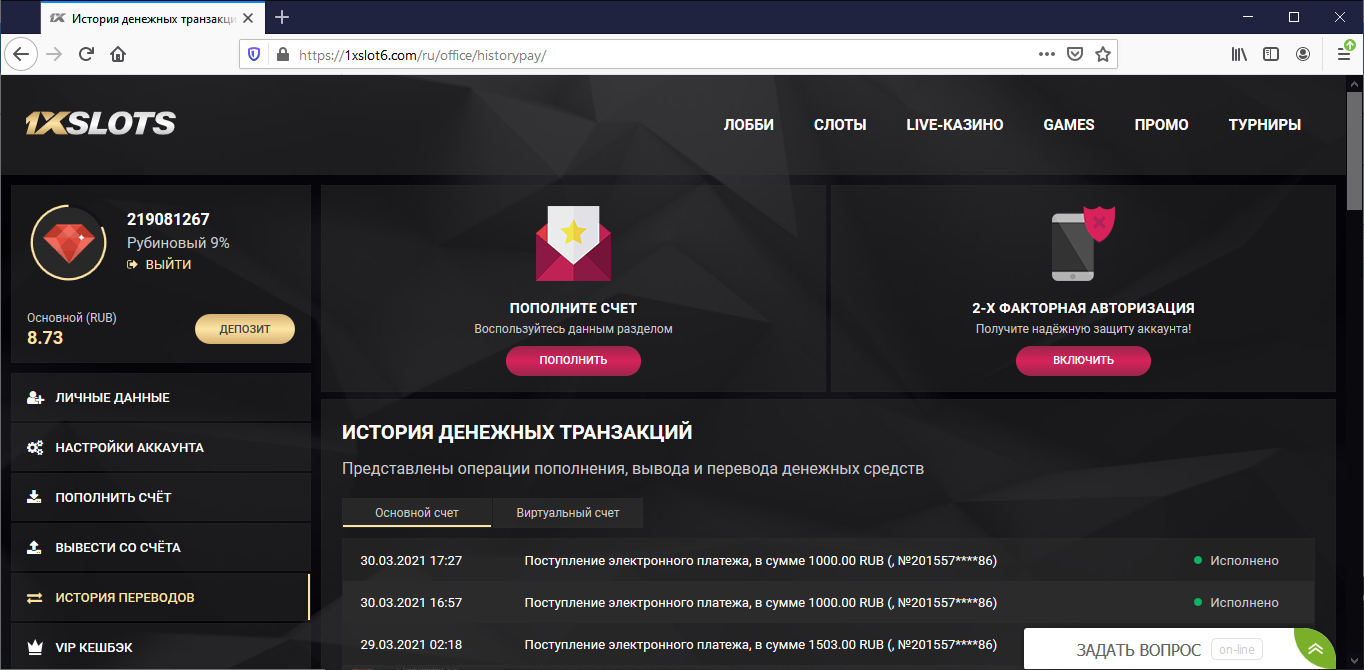
Task: Click the ruby level avatar icon
Action: point(69,243)
